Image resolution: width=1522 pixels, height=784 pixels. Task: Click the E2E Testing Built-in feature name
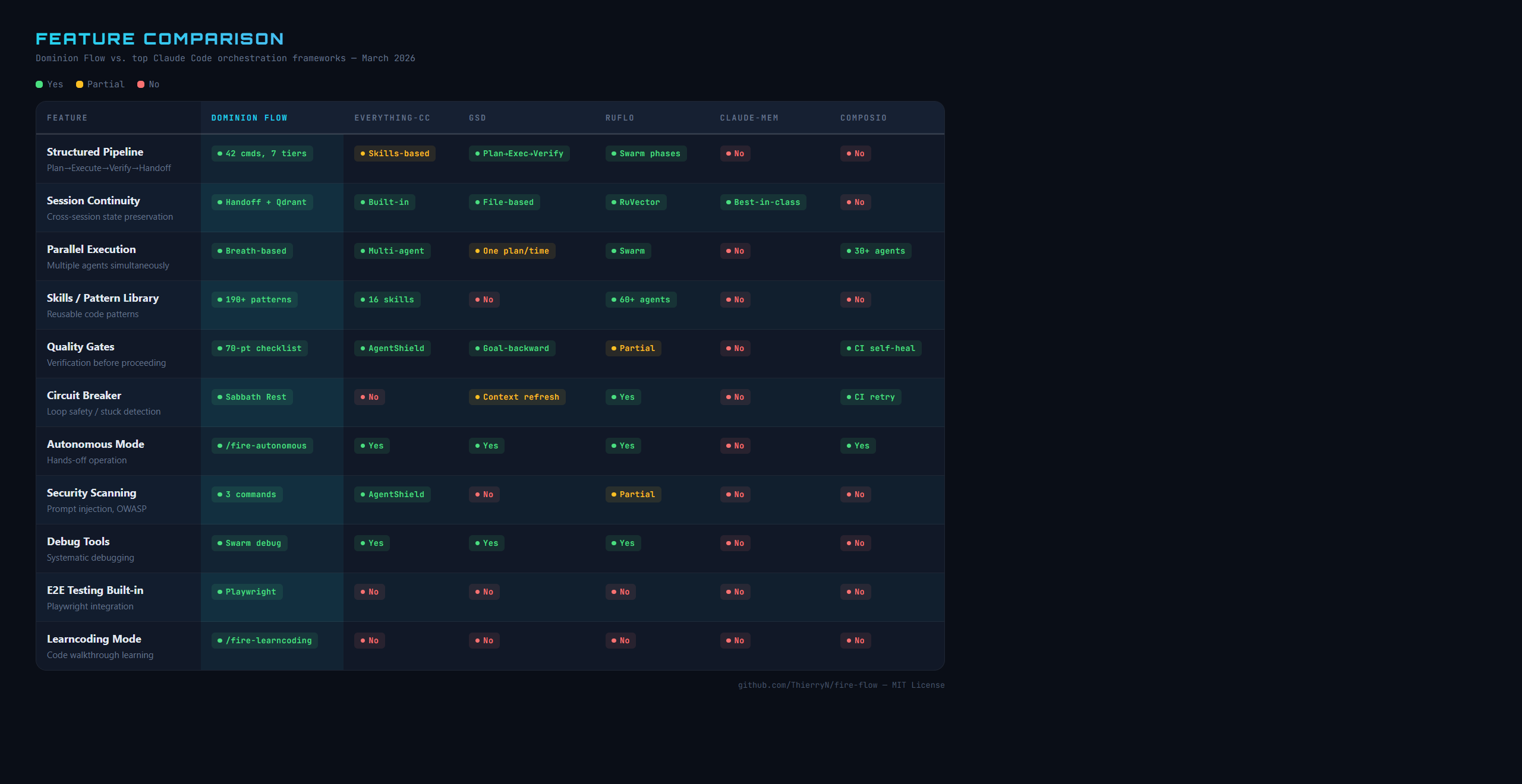tap(95, 590)
